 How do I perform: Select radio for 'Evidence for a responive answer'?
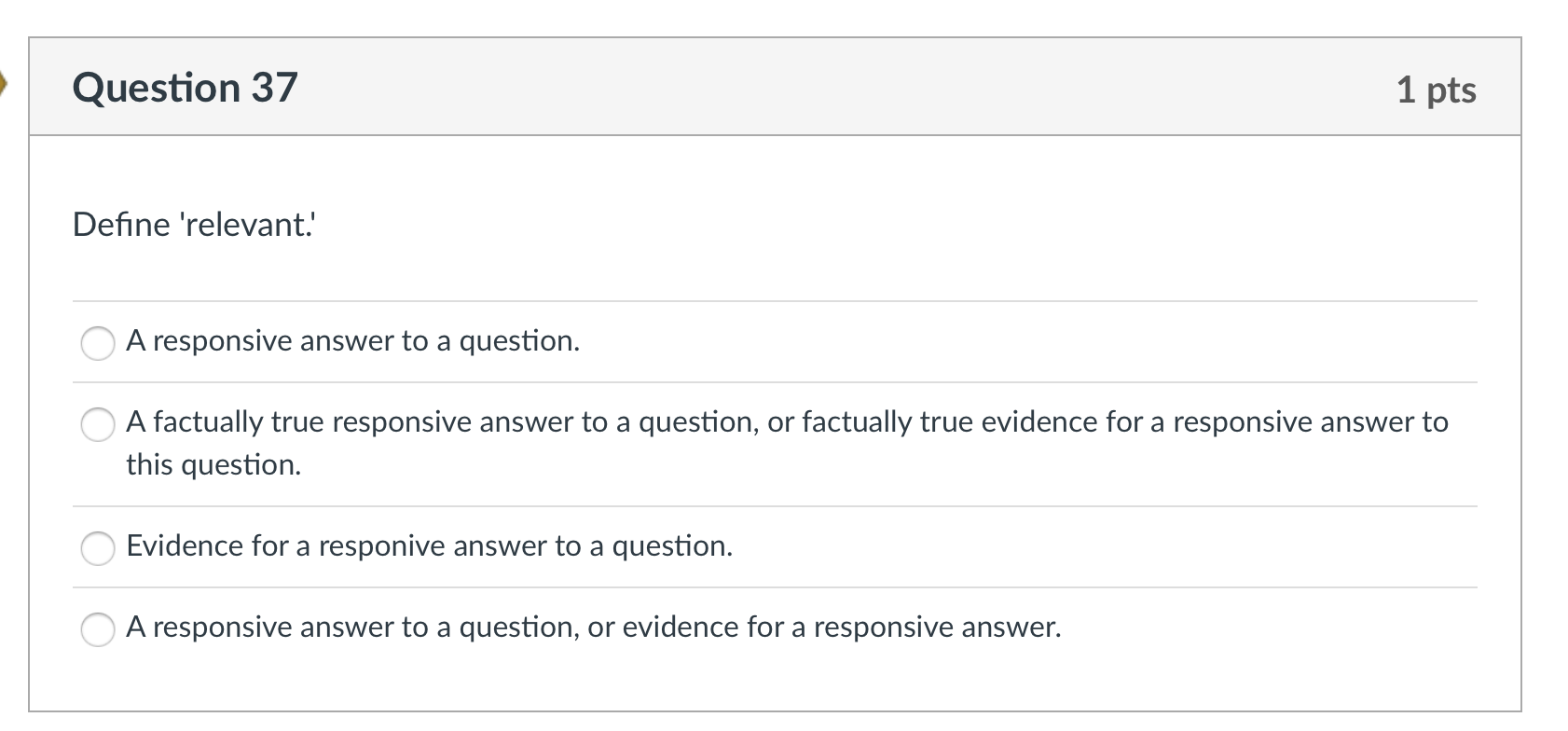coord(97,548)
